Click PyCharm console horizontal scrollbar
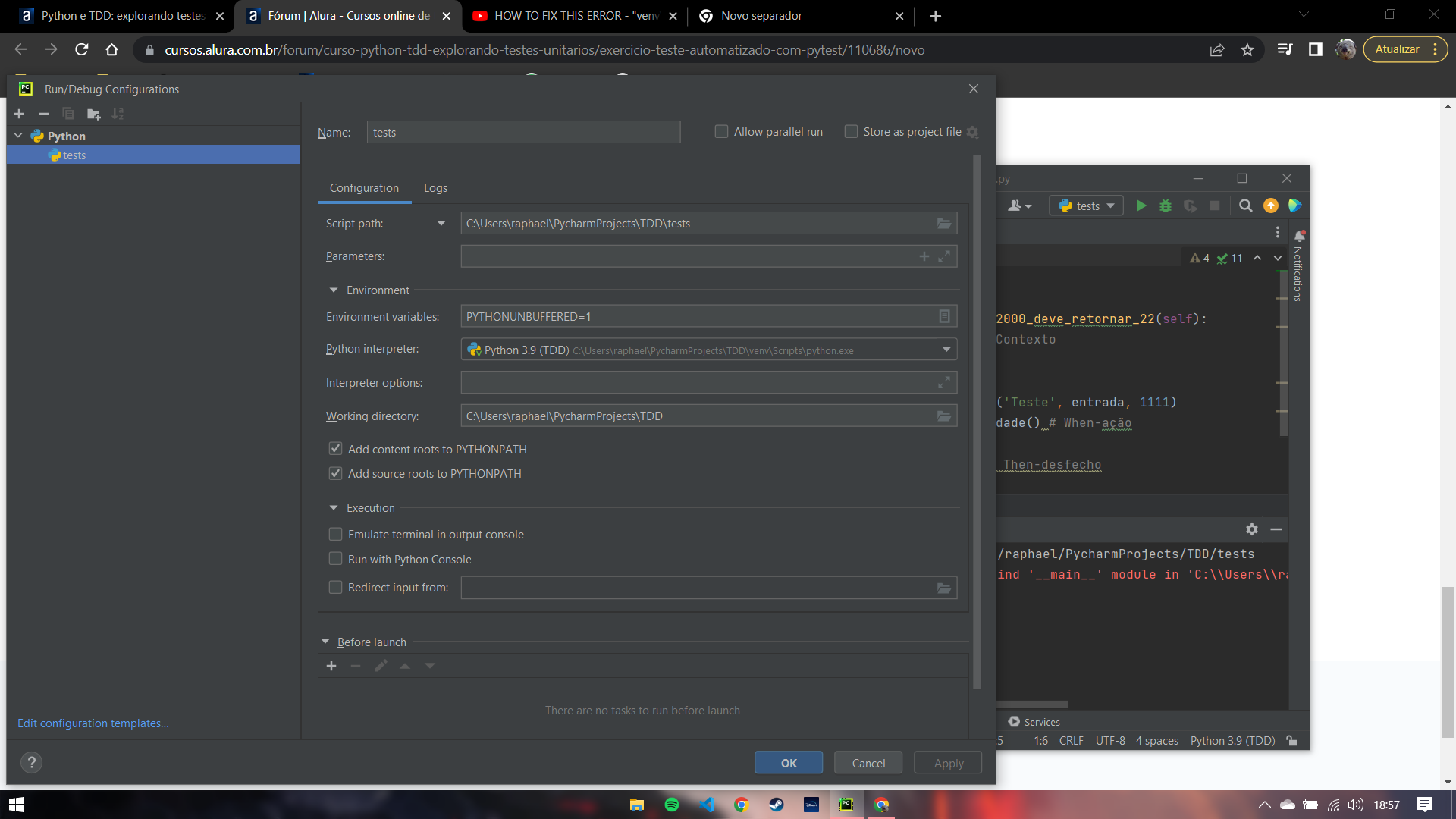This screenshot has width=1456, height=819. click(x=1031, y=704)
